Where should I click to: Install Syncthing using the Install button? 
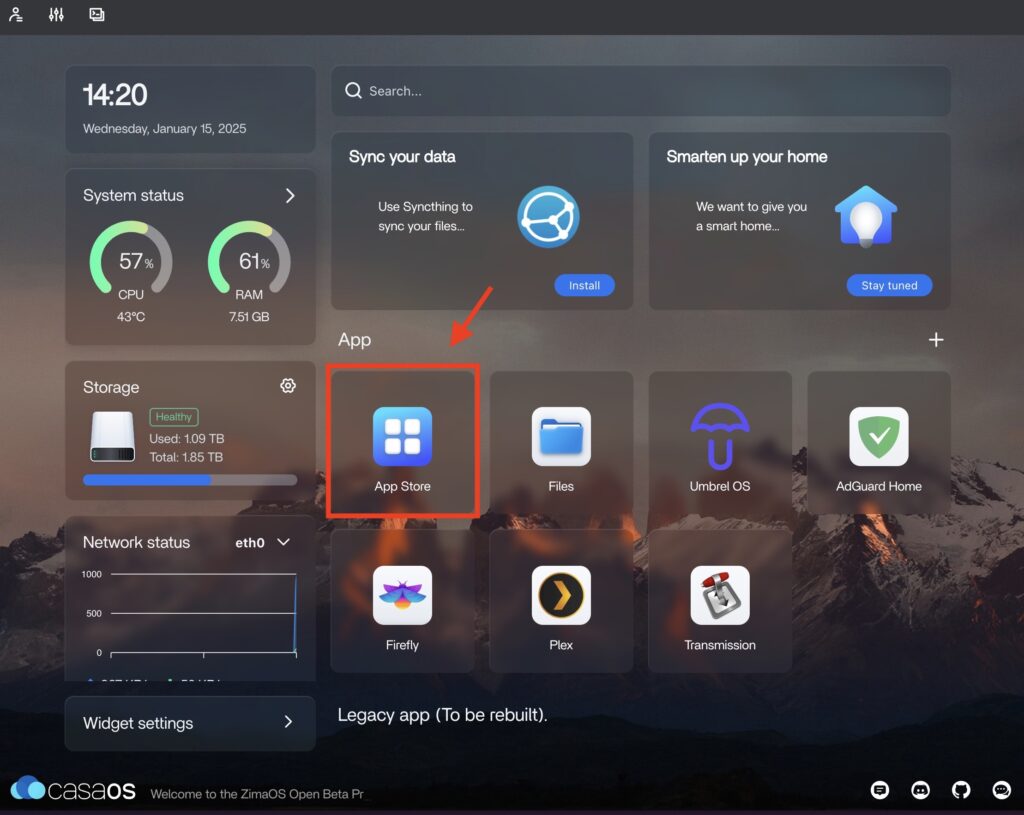584,285
